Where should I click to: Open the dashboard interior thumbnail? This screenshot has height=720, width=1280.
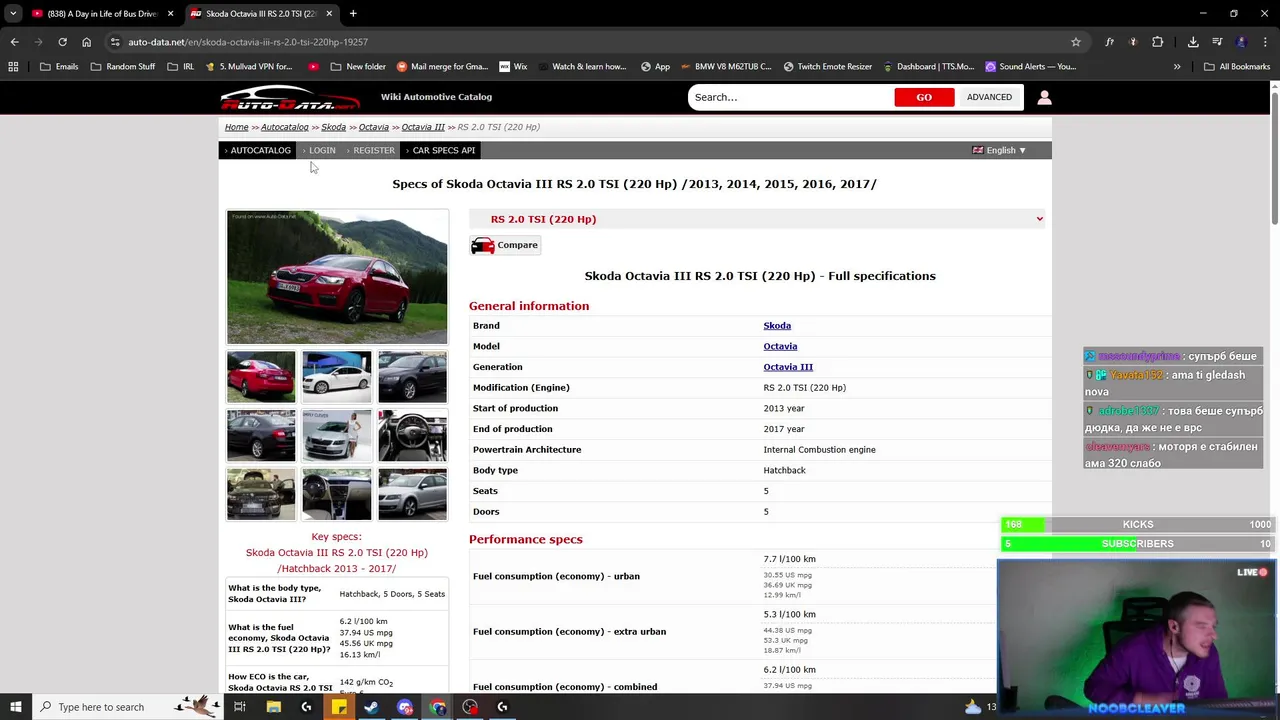pos(337,494)
